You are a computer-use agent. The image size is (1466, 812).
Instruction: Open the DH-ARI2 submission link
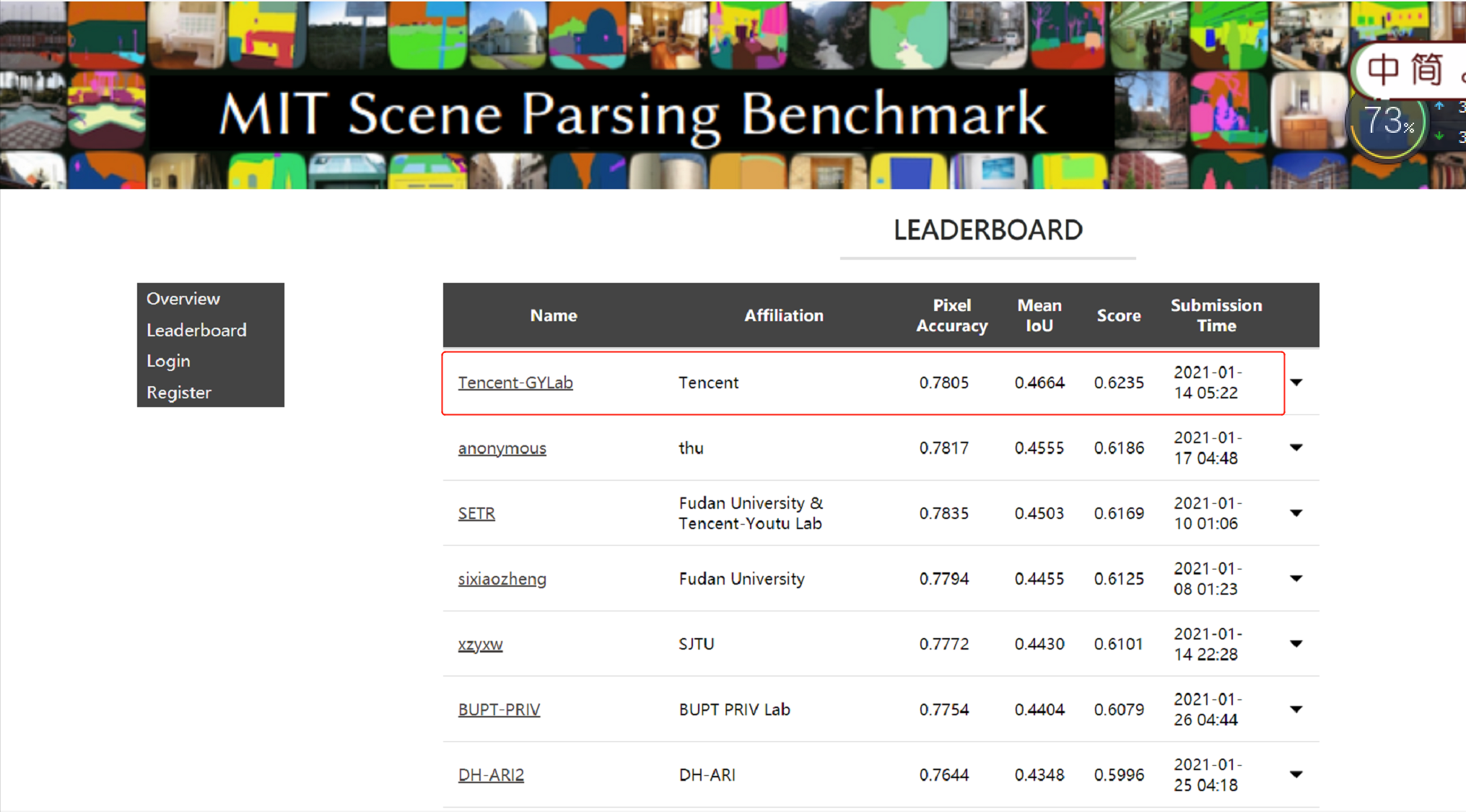[x=491, y=775]
